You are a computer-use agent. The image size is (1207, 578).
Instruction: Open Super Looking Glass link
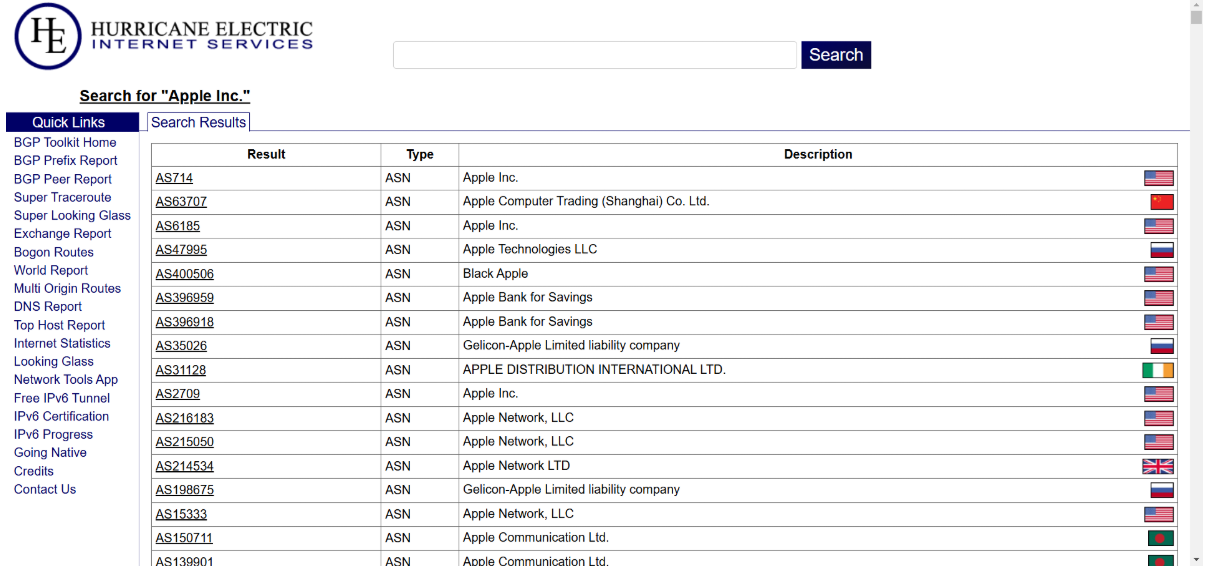pos(72,215)
